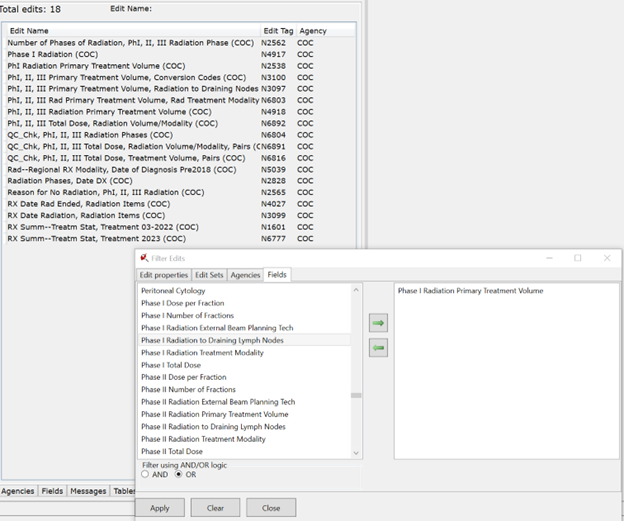
Task: Minimize the Filter Edits window
Action: [550, 258]
